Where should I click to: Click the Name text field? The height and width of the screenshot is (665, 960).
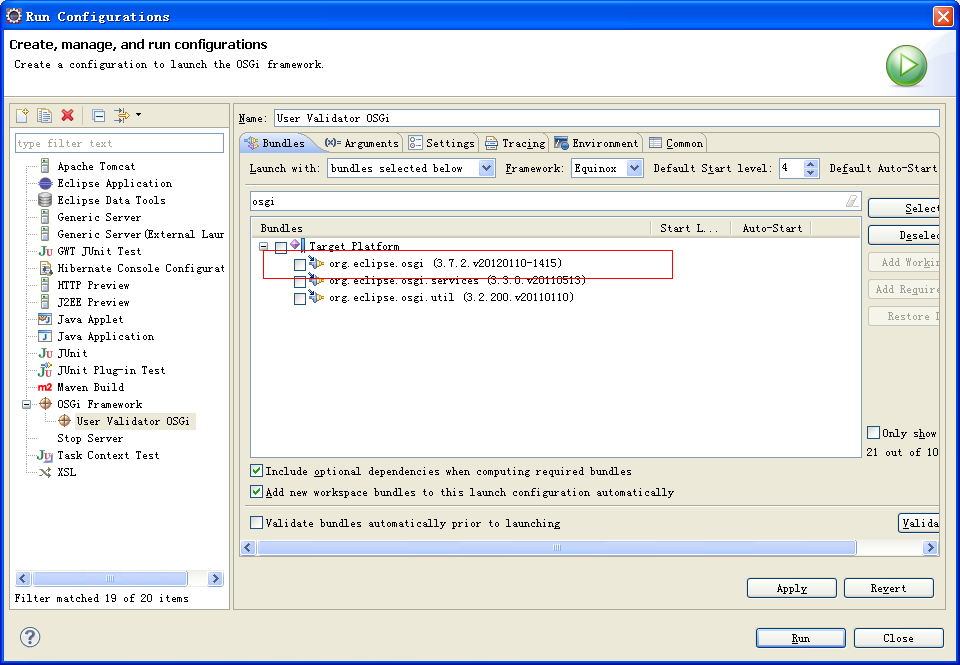click(606, 118)
